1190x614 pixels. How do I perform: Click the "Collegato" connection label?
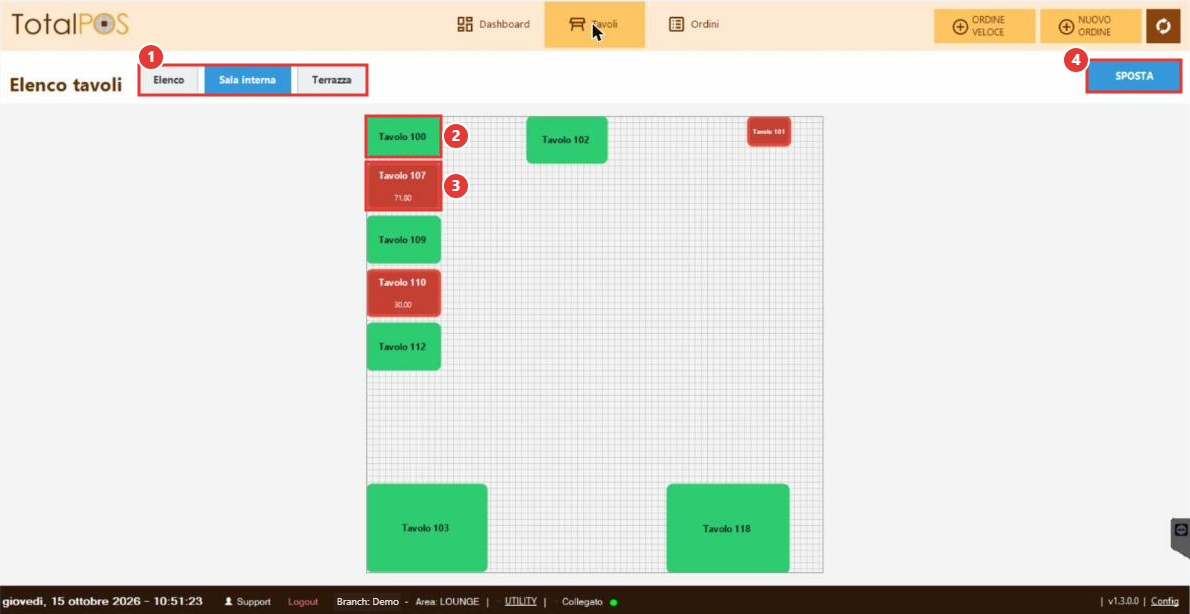pyautogui.click(x=582, y=602)
